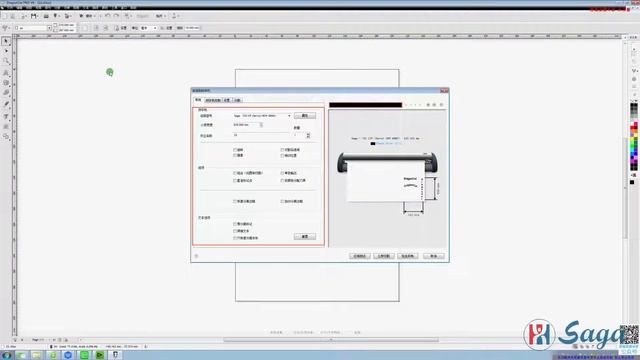Tick first right checkbox below job name
This screenshot has height=360, width=640.
282,150
